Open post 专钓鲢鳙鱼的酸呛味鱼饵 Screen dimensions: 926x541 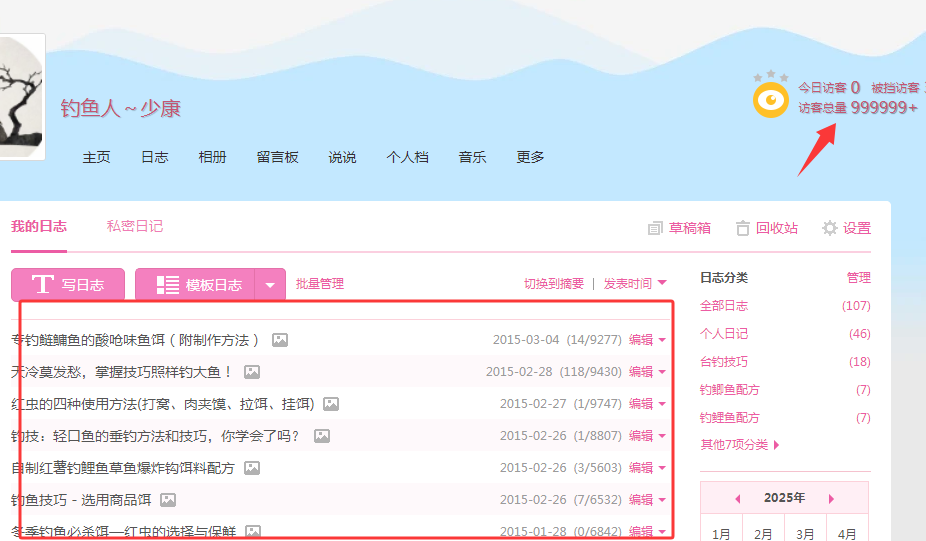(x=135, y=340)
